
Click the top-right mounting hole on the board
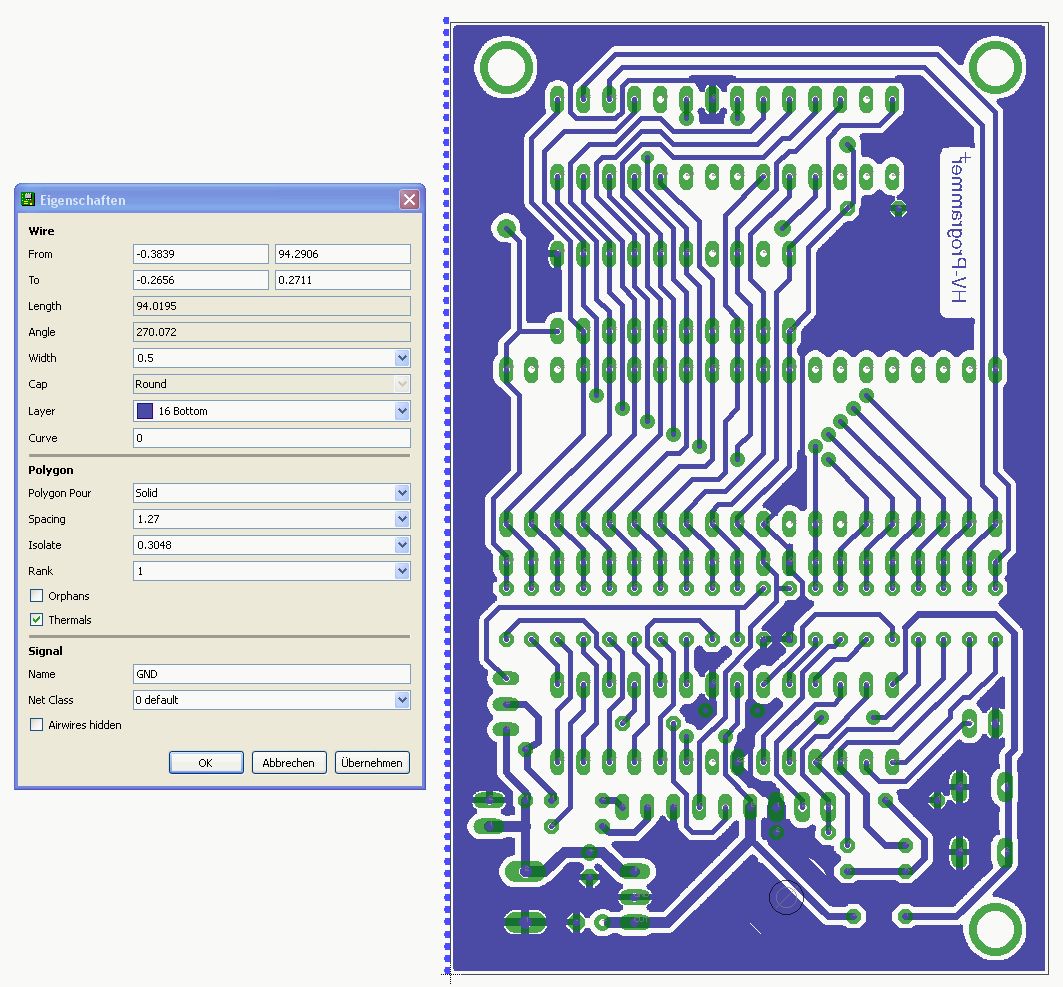(996, 67)
